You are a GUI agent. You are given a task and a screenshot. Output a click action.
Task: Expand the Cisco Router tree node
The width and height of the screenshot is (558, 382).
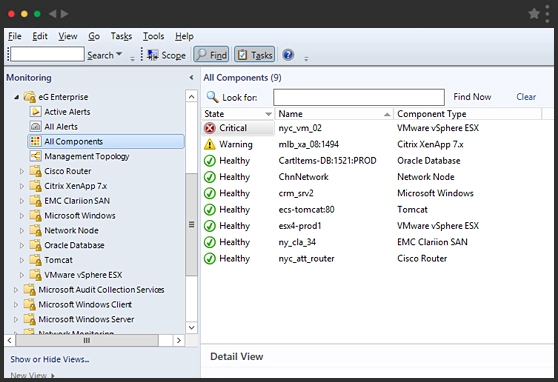[x=22, y=171]
